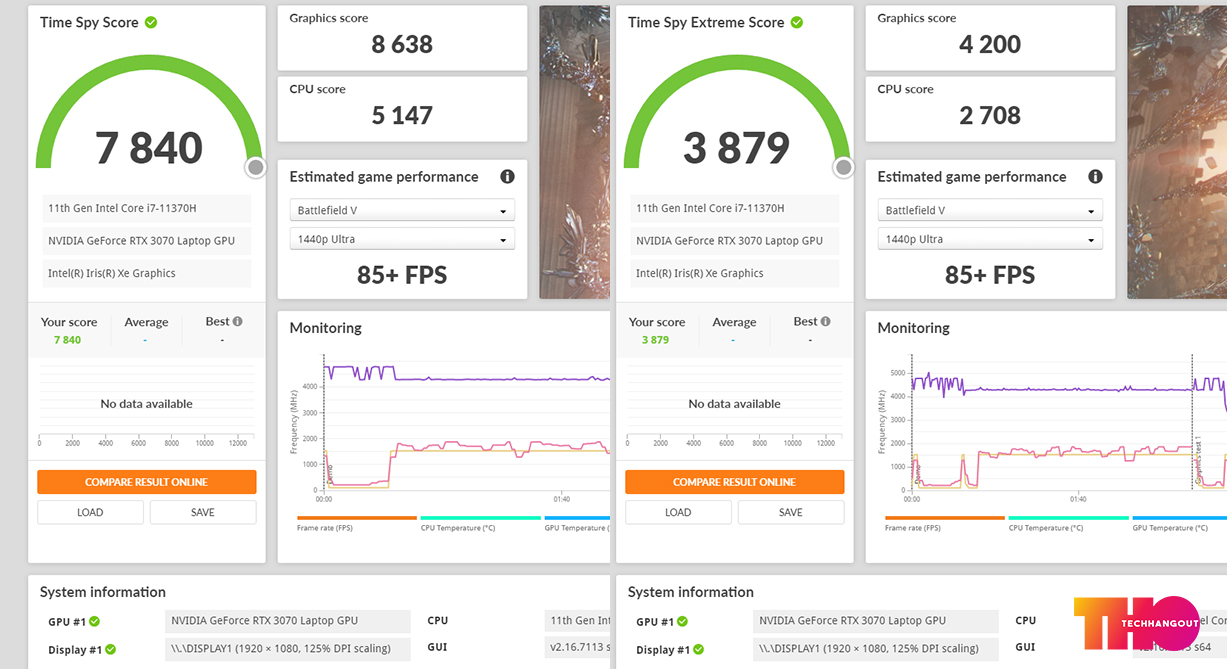The width and height of the screenshot is (1227, 669).
Task: Click the GPU #1 green check in the Time Spy Extreme System information
Action: (x=682, y=622)
